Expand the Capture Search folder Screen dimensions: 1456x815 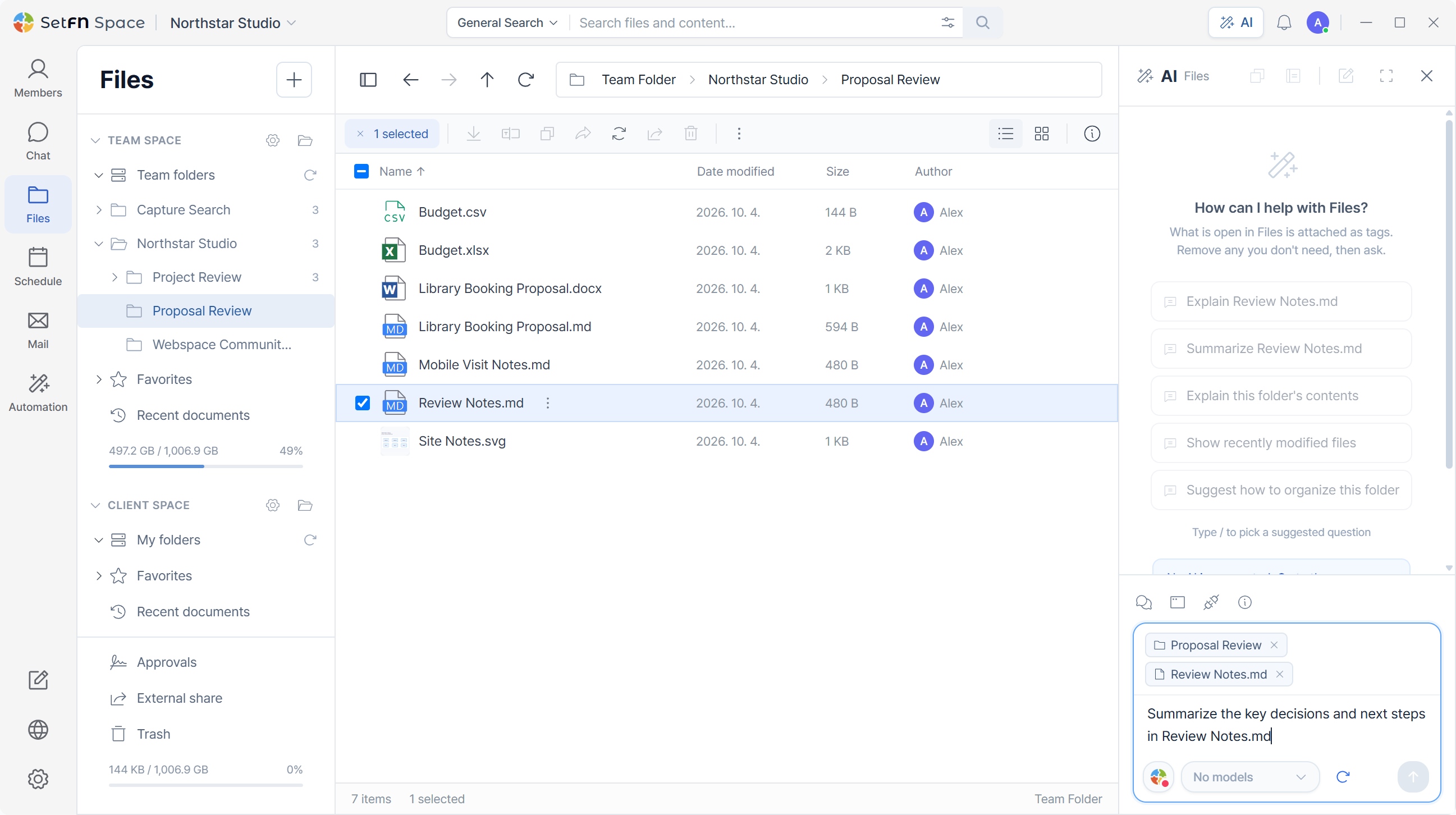(99, 210)
